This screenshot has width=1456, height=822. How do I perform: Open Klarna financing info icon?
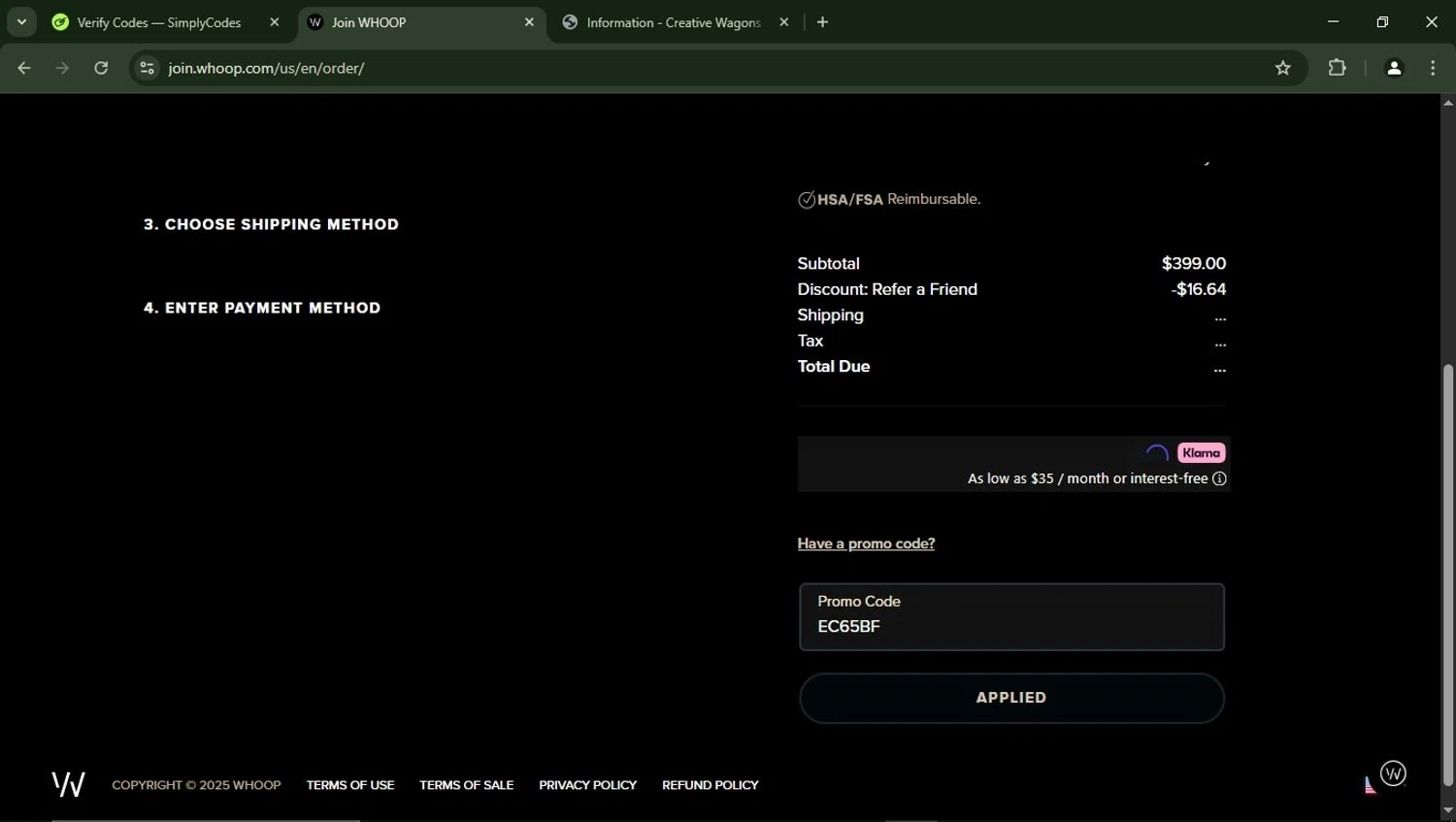pos(1219,478)
